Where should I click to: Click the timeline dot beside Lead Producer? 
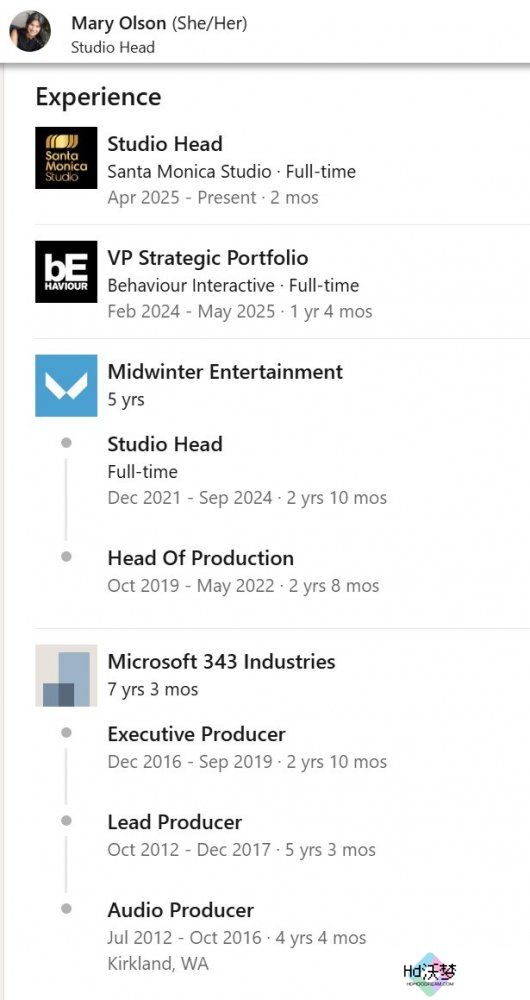coord(66,821)
